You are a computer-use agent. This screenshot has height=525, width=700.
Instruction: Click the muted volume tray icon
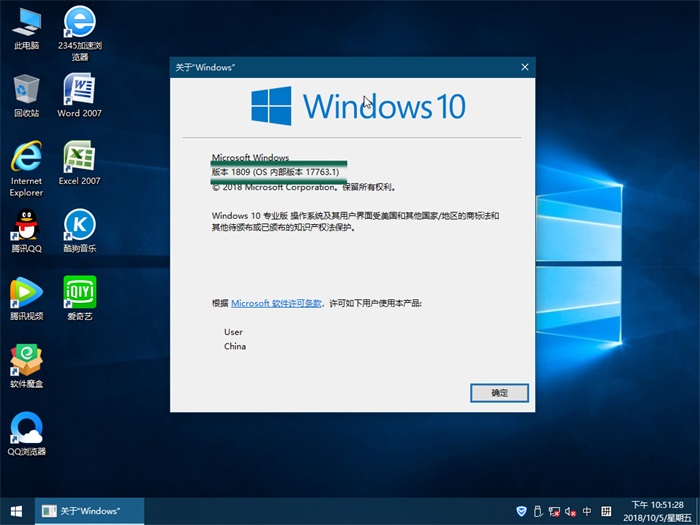click(x=570, y=510)
